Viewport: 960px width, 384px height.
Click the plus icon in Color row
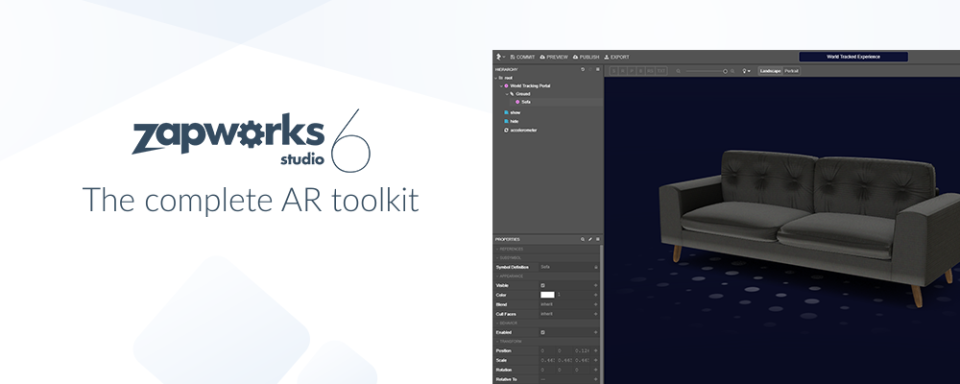(596, 295)
